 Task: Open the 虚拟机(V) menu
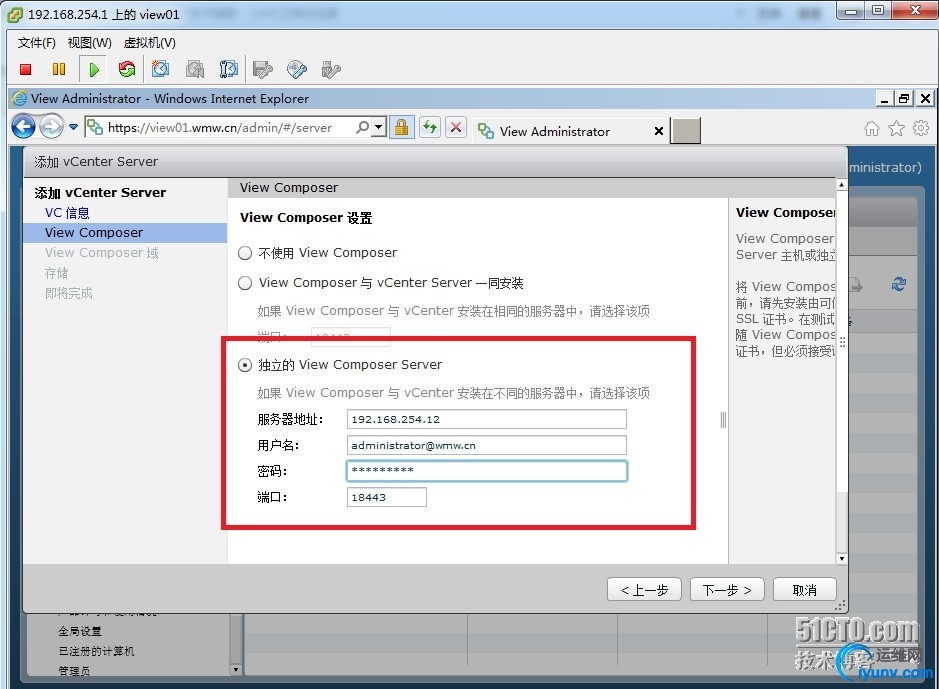(150, 43)
